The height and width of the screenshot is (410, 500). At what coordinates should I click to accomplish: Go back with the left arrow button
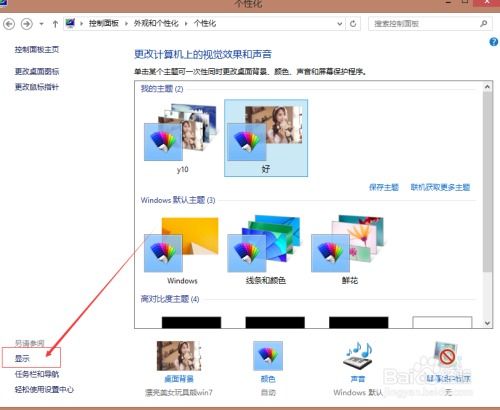coord(9,24)
